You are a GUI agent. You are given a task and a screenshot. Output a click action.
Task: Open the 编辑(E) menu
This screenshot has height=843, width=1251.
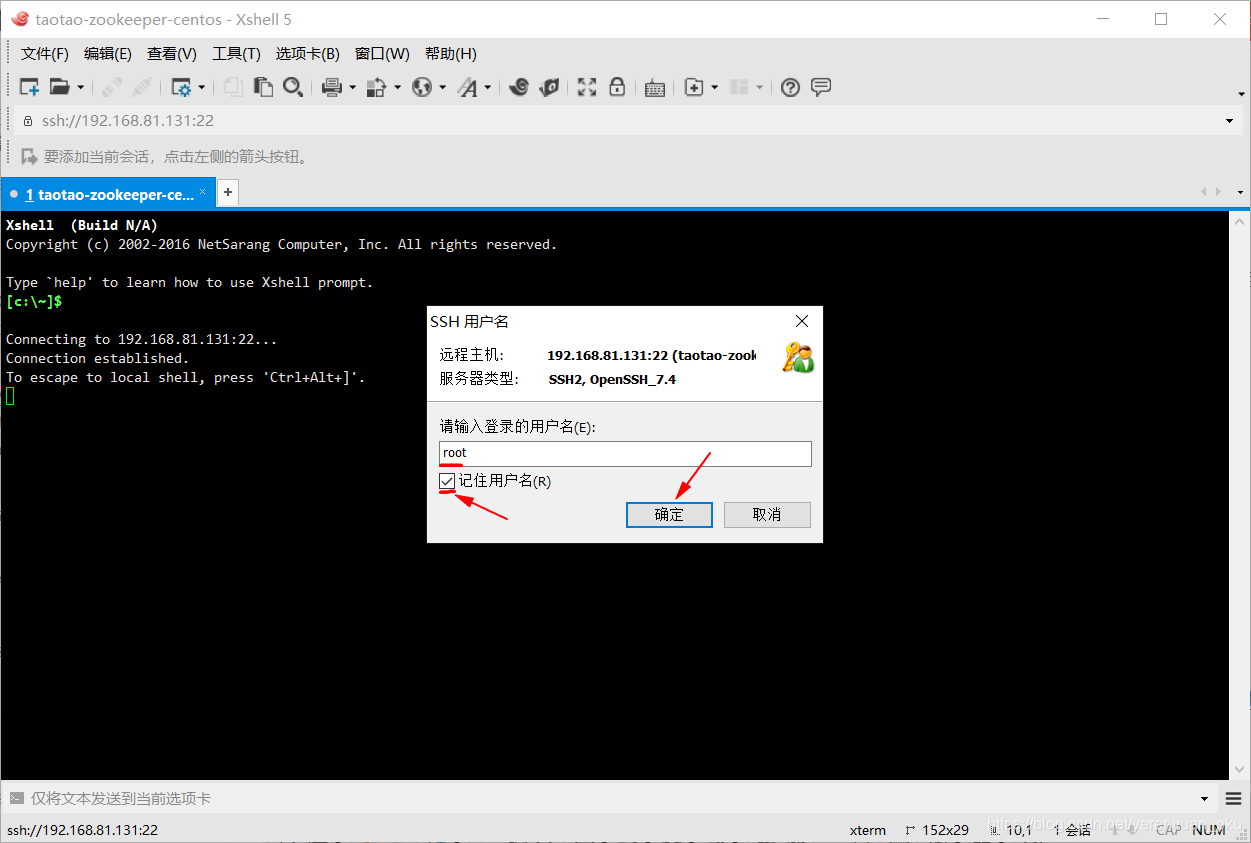point(108,54)
